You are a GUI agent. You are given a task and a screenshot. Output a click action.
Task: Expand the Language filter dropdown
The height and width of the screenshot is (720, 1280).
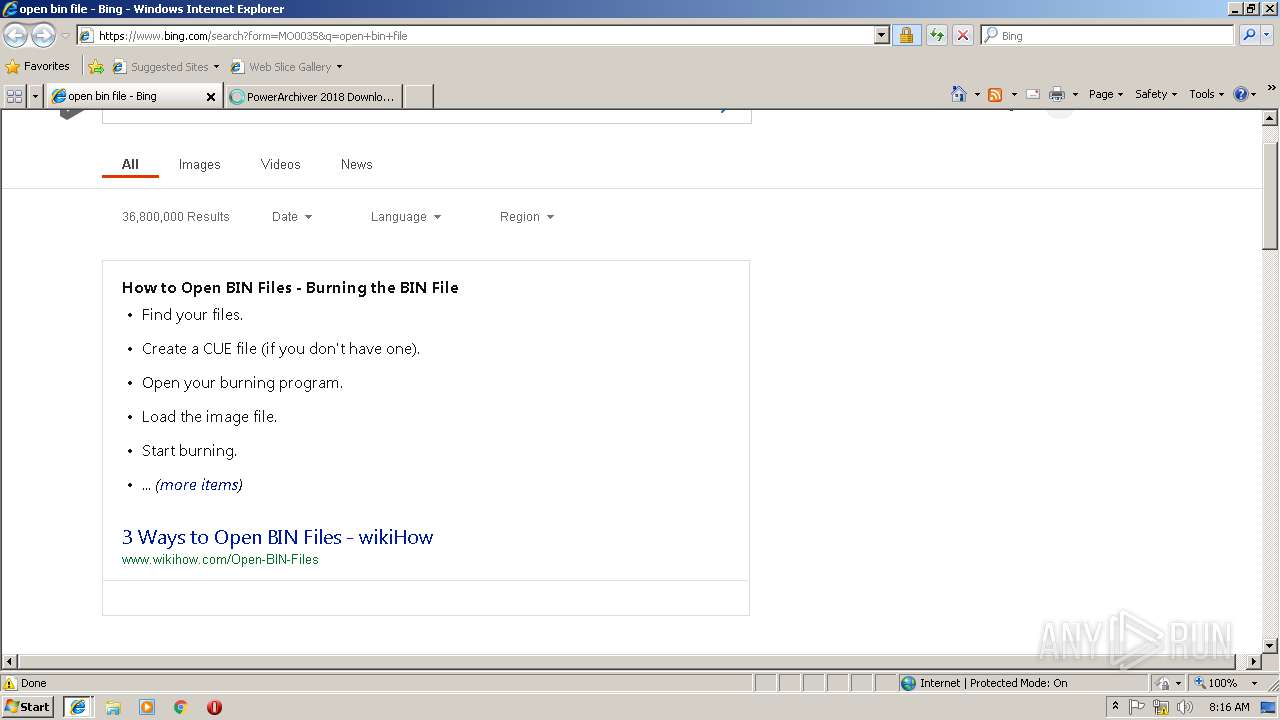tap(405, 216)
